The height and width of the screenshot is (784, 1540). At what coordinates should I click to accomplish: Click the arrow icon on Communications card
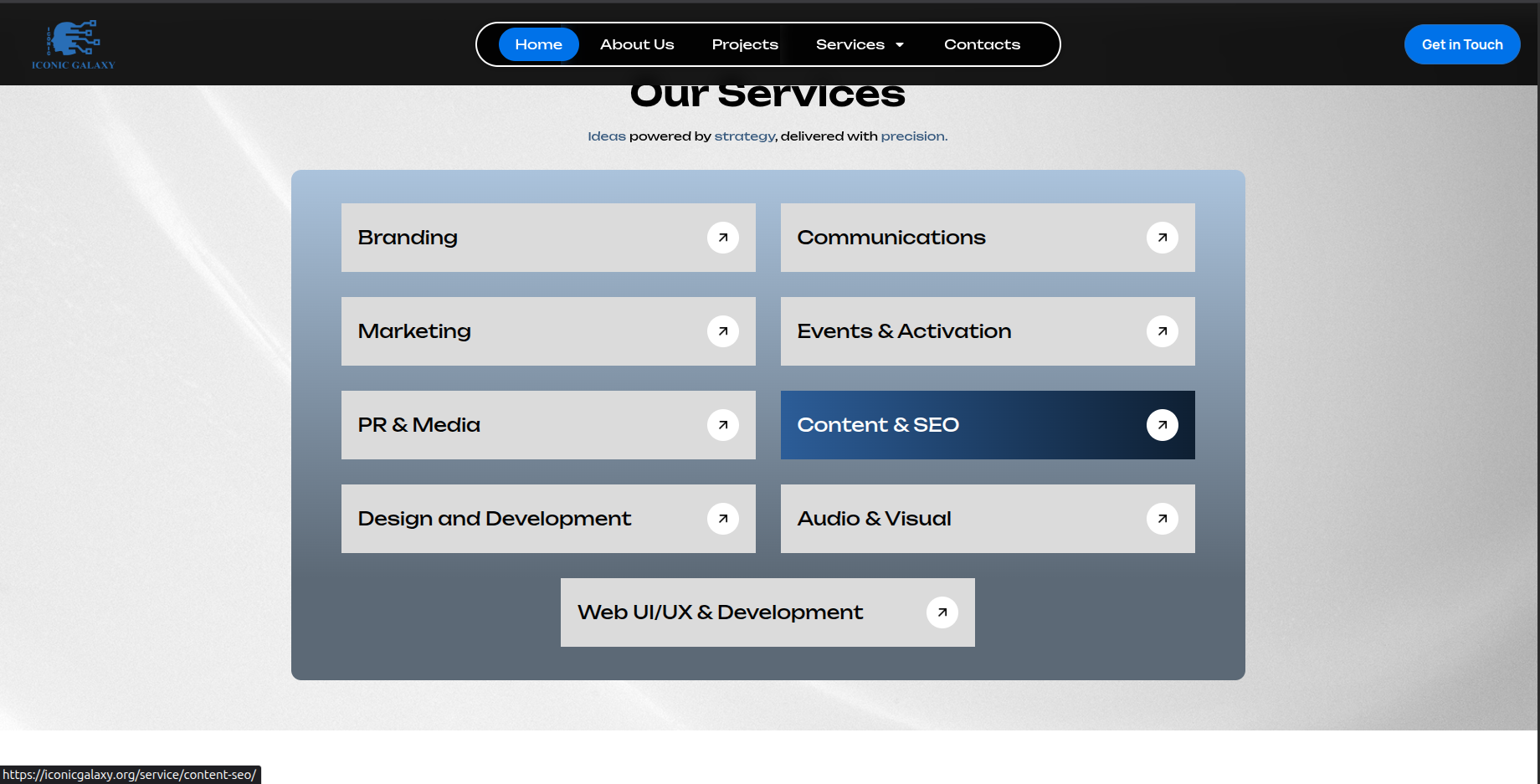(1162, 238)
